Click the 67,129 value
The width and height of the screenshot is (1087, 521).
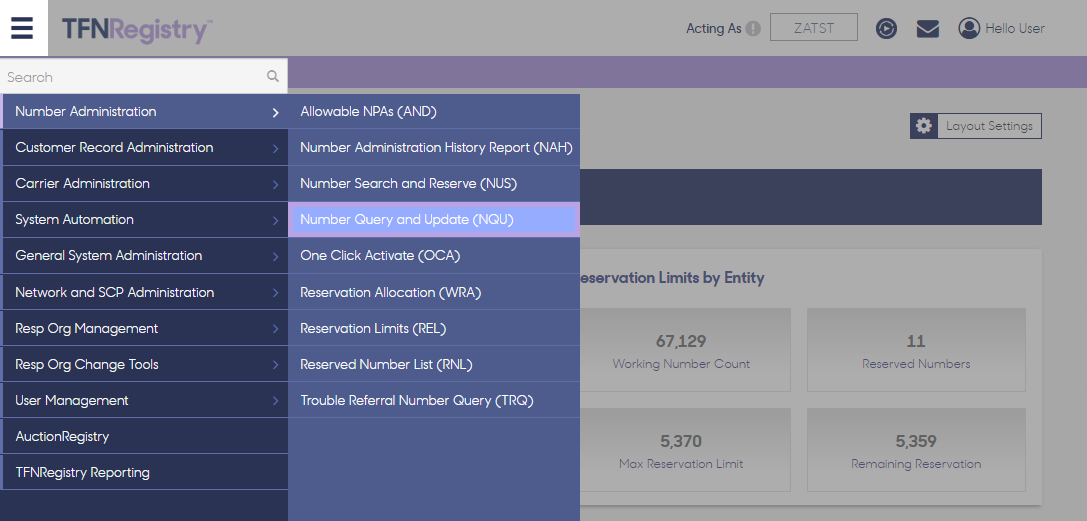(681, 342)
